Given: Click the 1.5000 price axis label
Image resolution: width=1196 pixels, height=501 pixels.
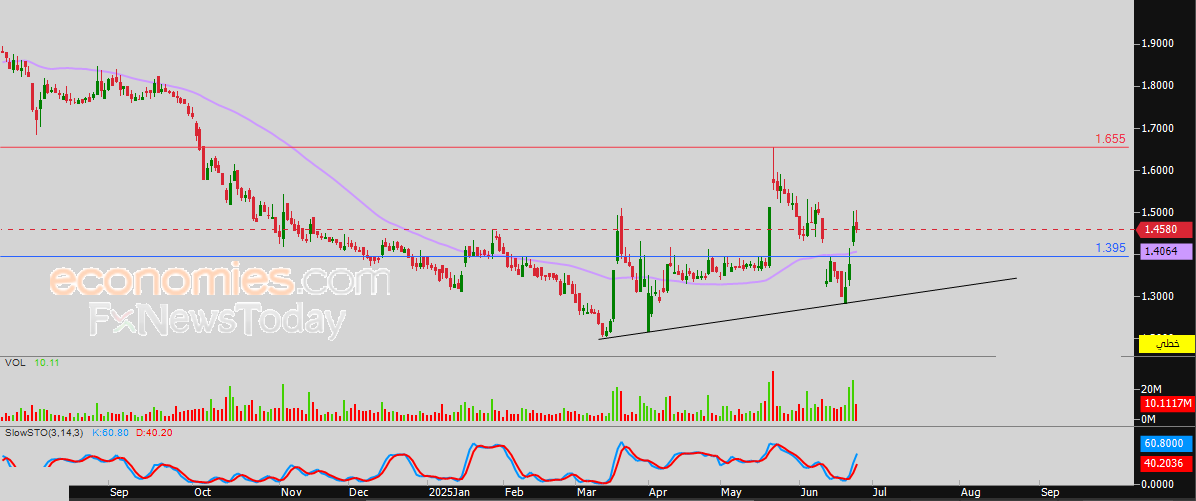Looking at the screenshot, I should 1158,213.
